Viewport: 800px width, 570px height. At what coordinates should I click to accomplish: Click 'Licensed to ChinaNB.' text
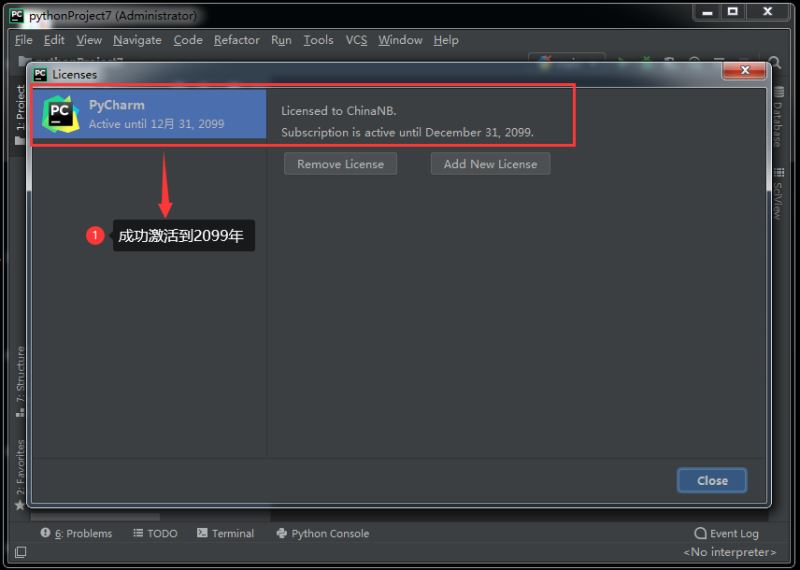(339, 111)
